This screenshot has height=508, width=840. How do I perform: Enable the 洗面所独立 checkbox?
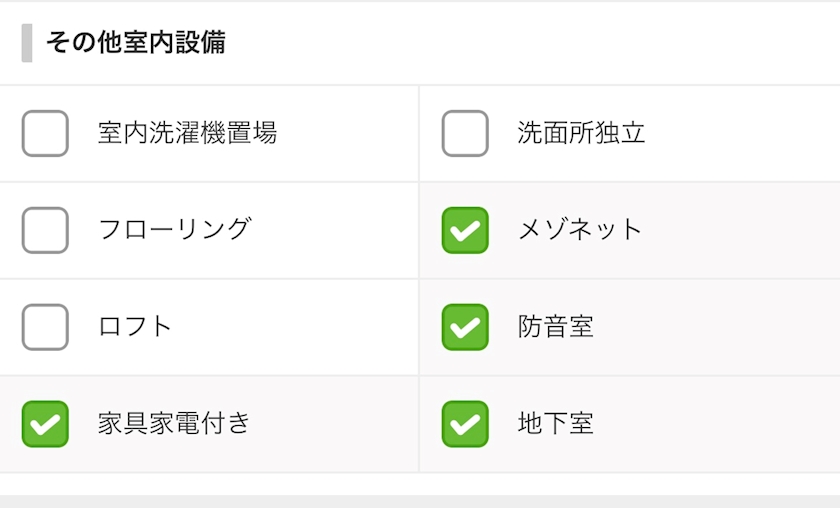(465, 133)
